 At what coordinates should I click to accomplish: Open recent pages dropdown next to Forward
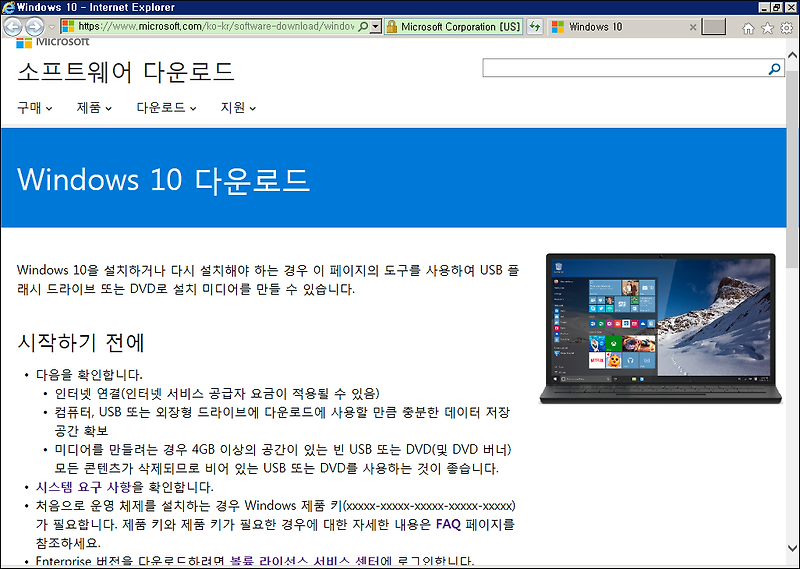pyautogui.click(x=51, y=27)
